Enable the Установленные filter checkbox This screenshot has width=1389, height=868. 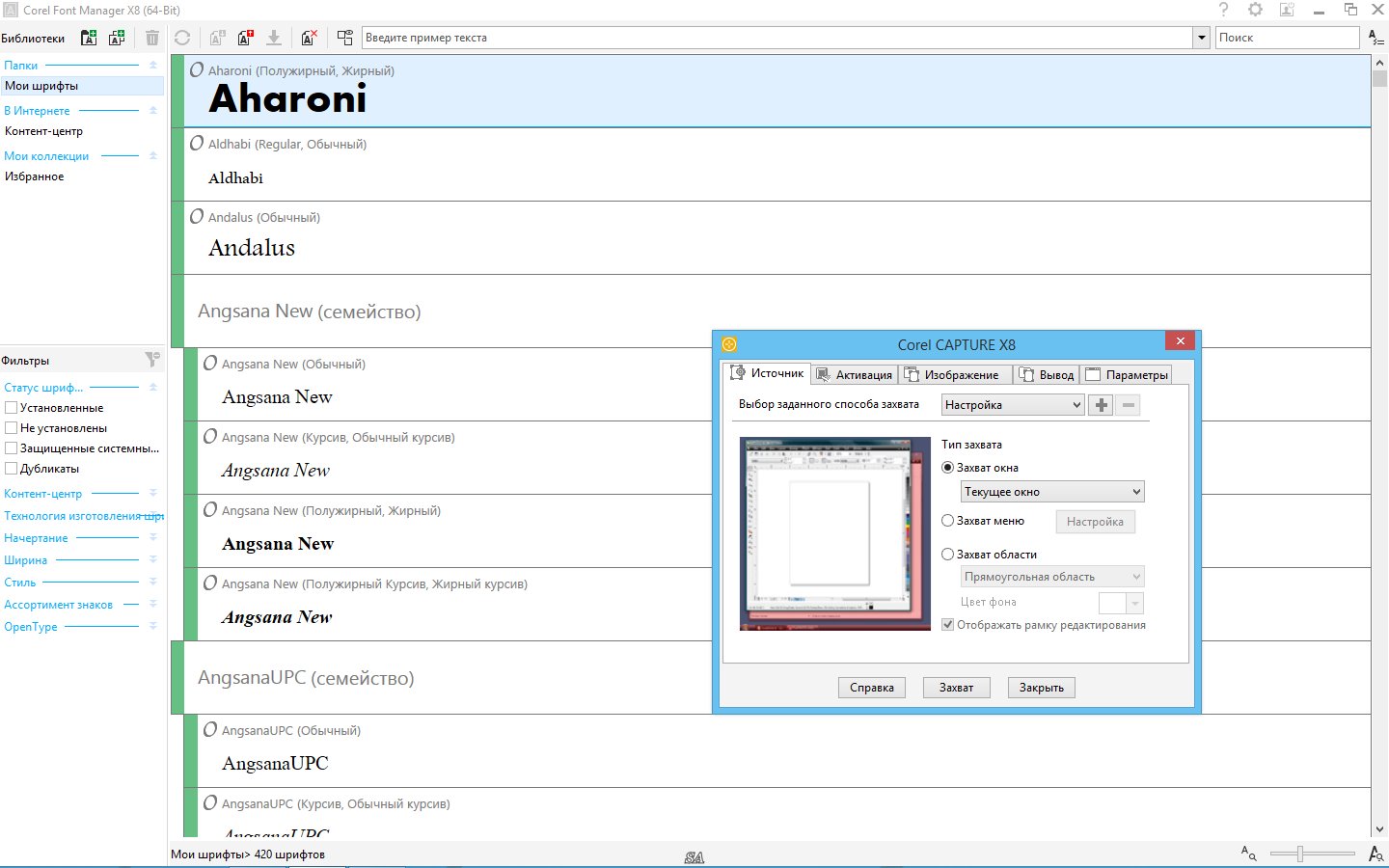tap(12, 408)
